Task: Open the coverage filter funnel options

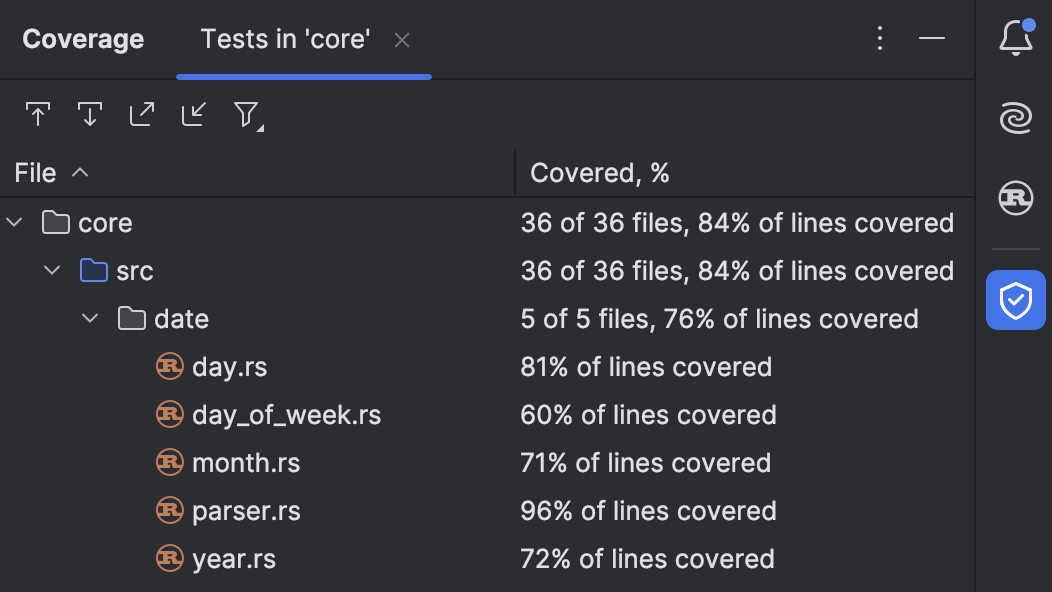Action: click(x=247, y=114)
